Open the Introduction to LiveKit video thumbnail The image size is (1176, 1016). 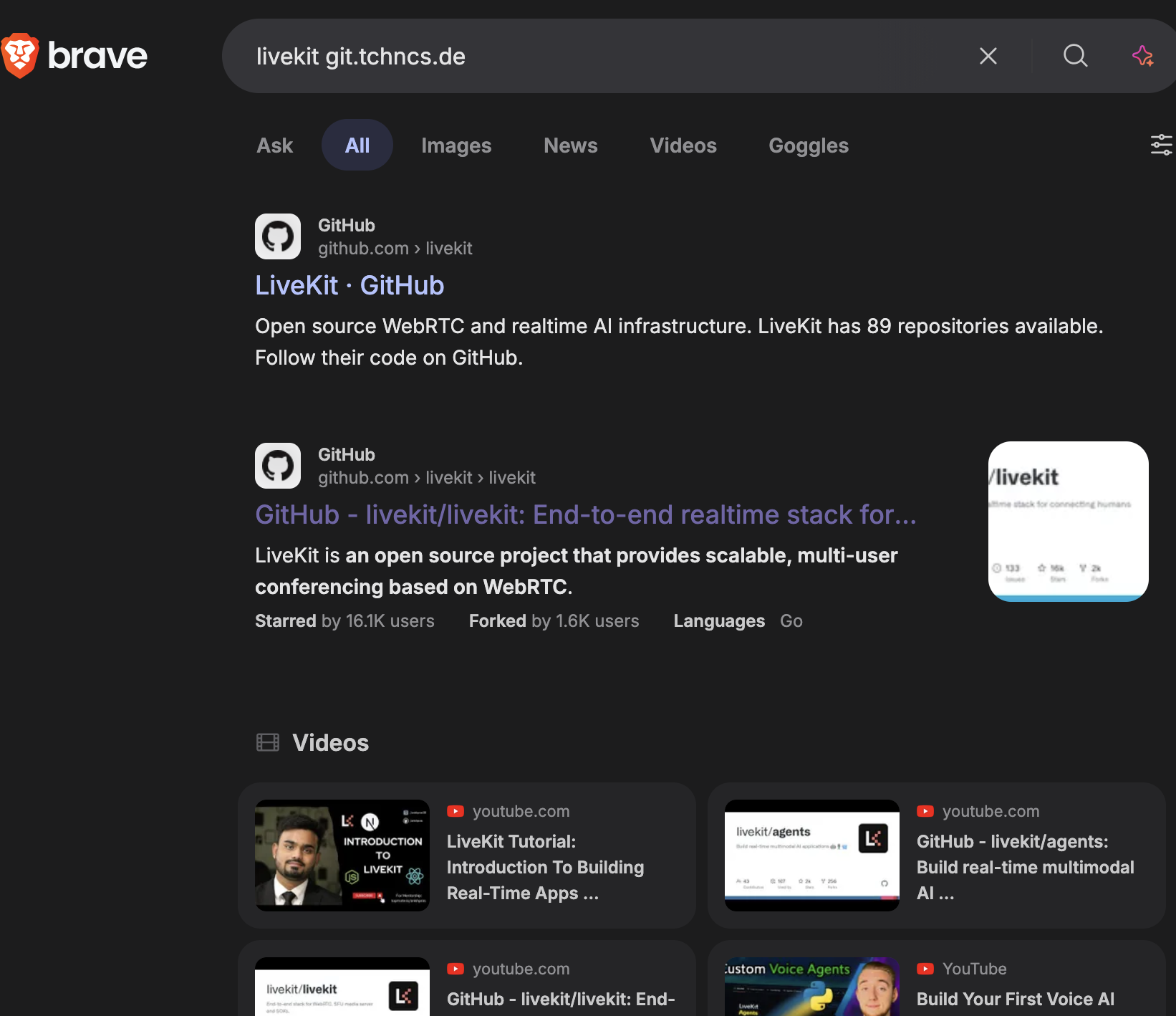pos(342,856)
